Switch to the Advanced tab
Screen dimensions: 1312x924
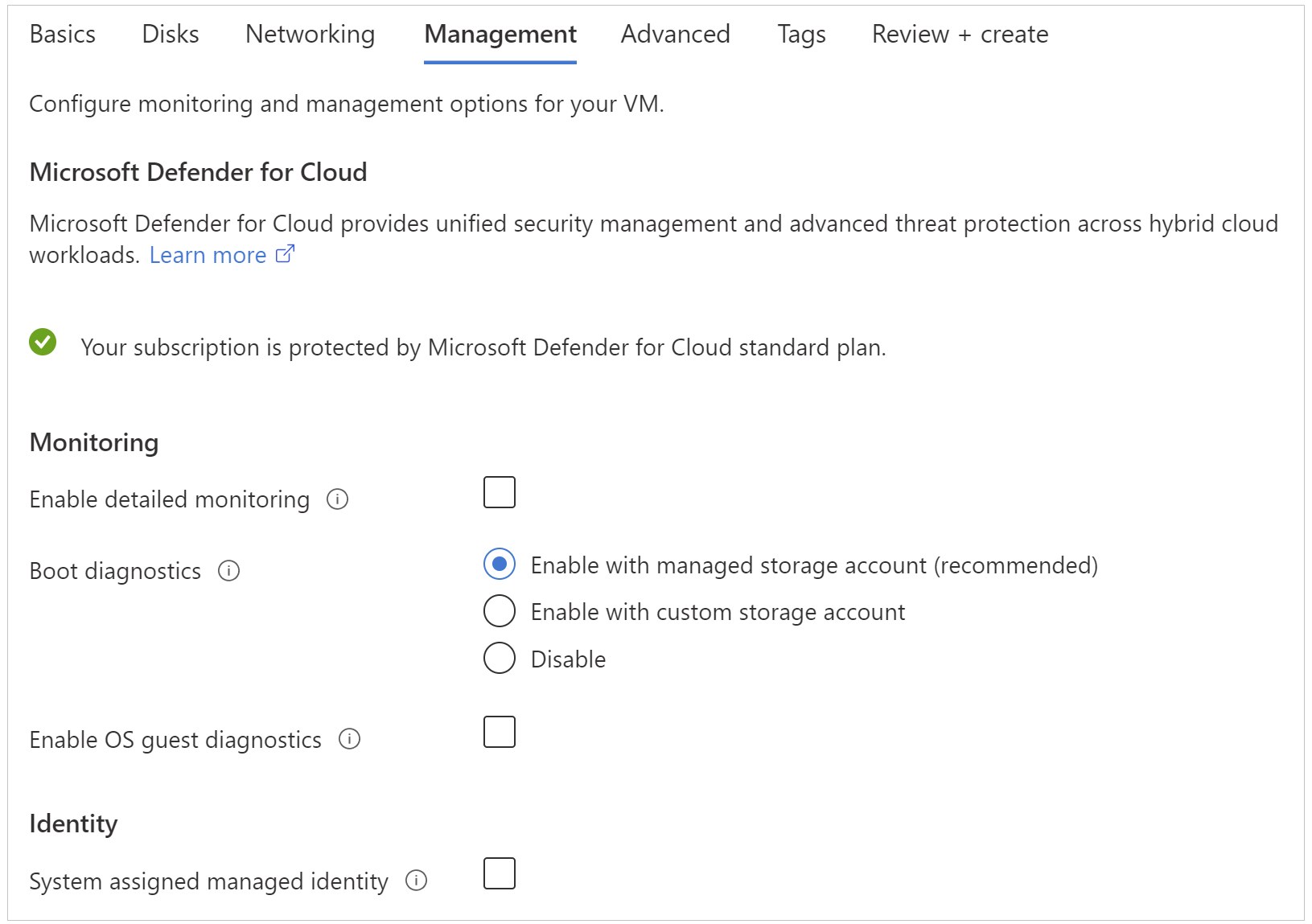(674, 34)
